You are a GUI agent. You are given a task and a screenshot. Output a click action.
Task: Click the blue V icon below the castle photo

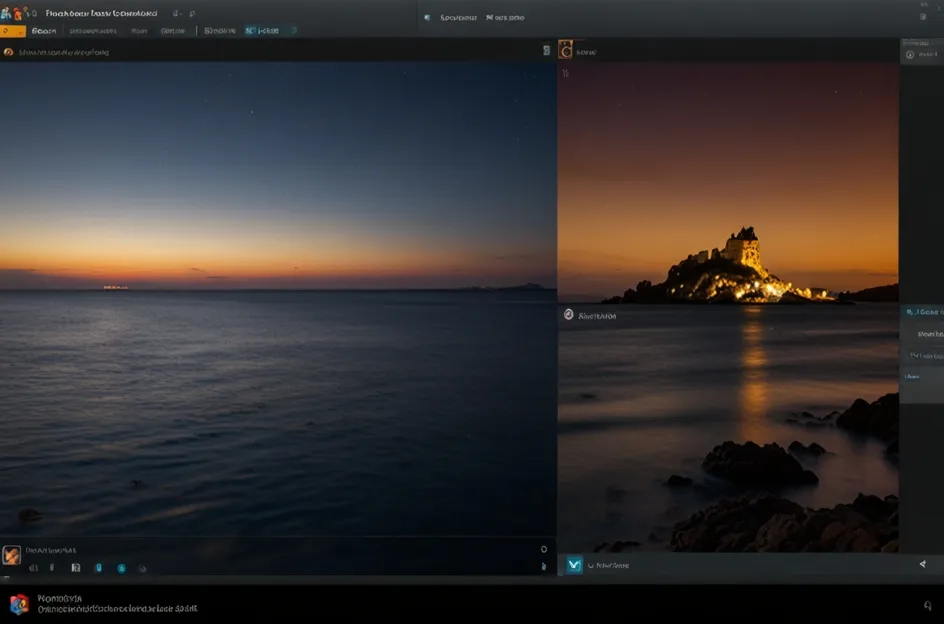click(x=574, y=565)
